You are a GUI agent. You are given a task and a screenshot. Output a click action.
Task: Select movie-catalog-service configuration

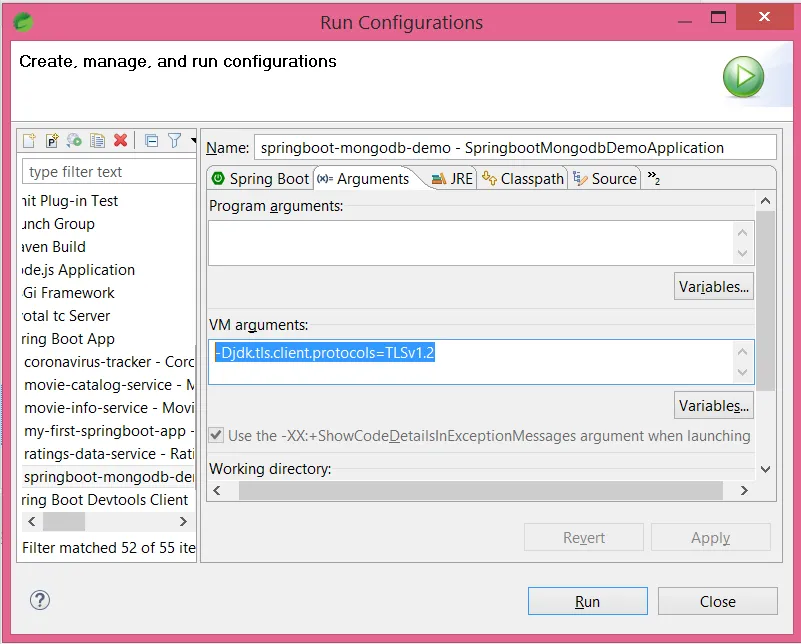click(109, 385)
